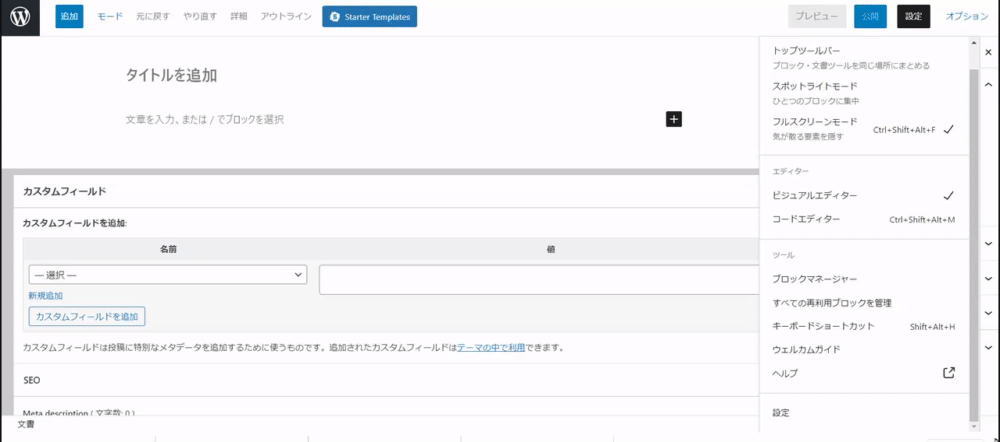Click the black plus block inserter

[x=674, y=119]
